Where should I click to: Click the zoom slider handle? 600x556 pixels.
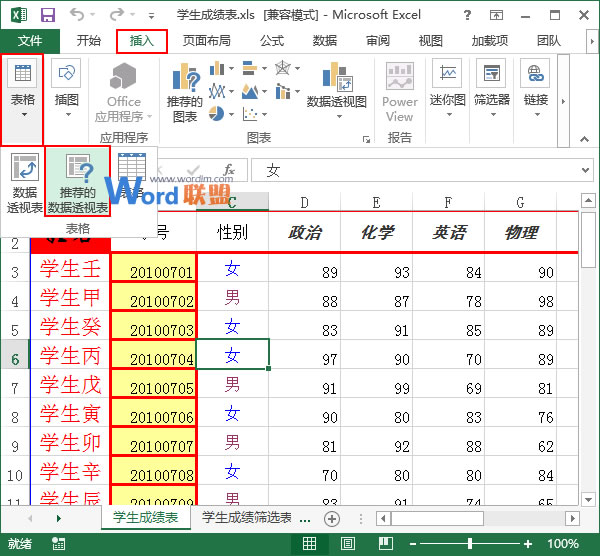point(470,544)
